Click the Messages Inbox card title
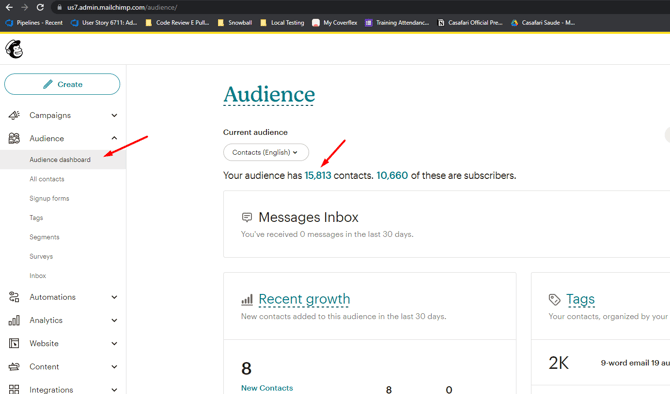670x394 pixels. click(309, 217)
